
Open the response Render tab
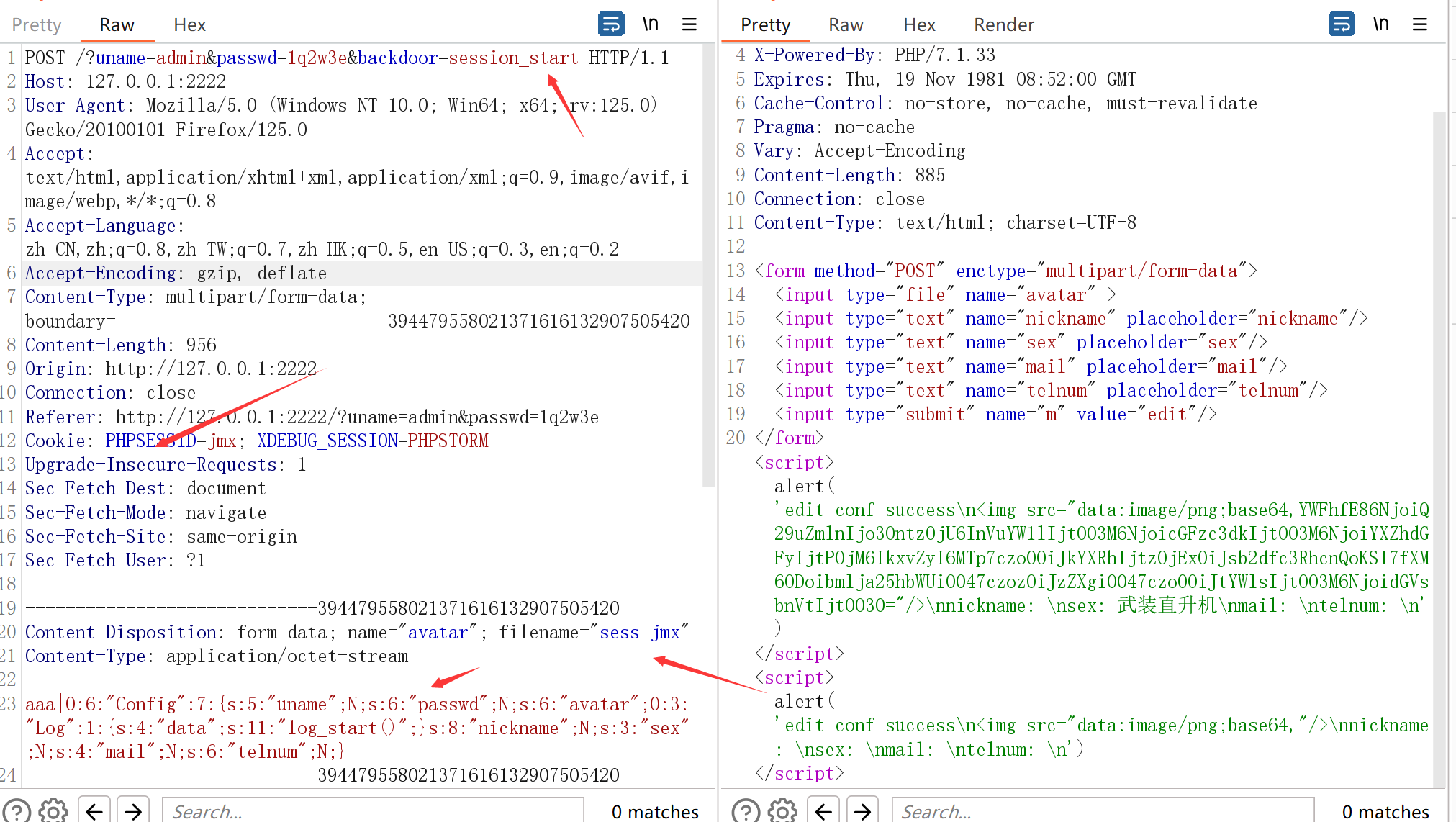pos(1003,25)
